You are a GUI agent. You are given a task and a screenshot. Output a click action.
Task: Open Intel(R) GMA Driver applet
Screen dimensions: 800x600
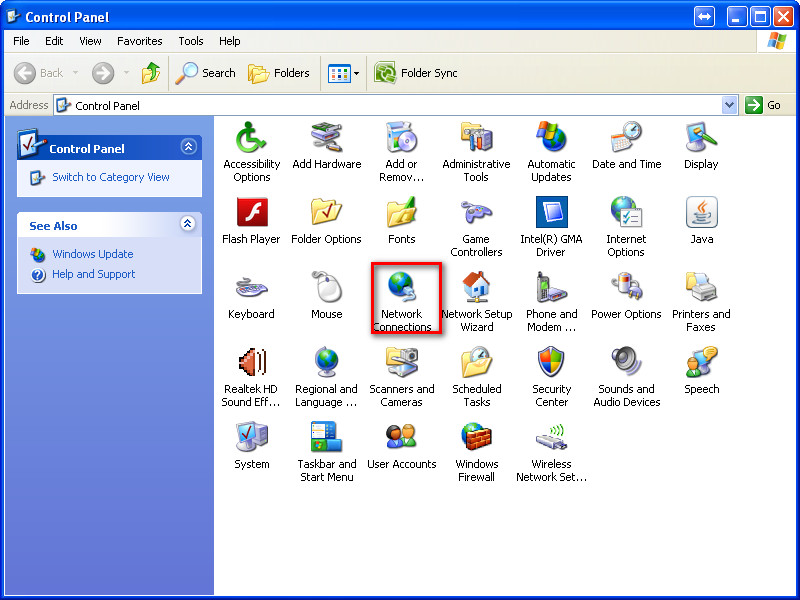[551, 227]
